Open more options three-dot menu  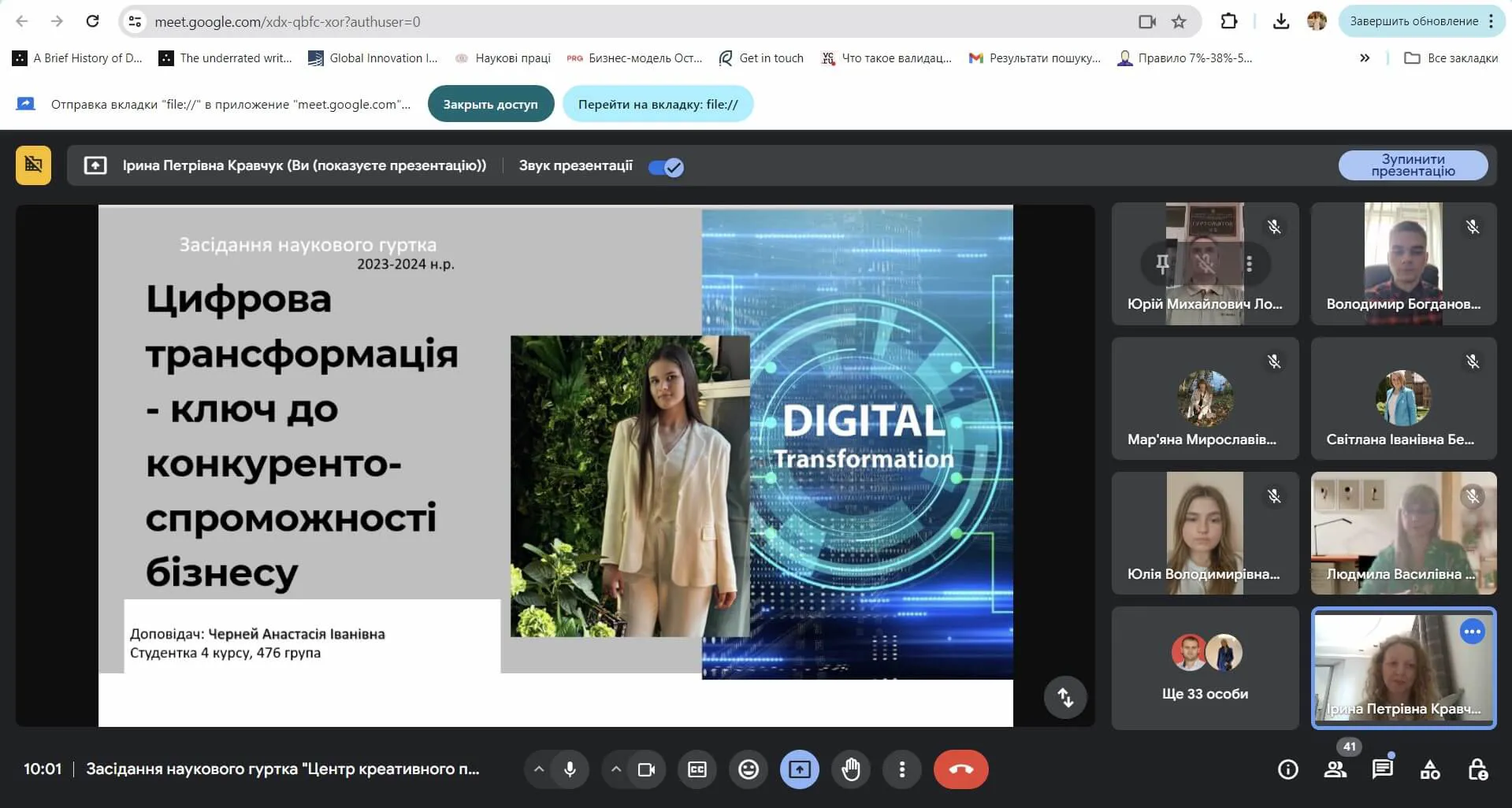click(902, 769)
